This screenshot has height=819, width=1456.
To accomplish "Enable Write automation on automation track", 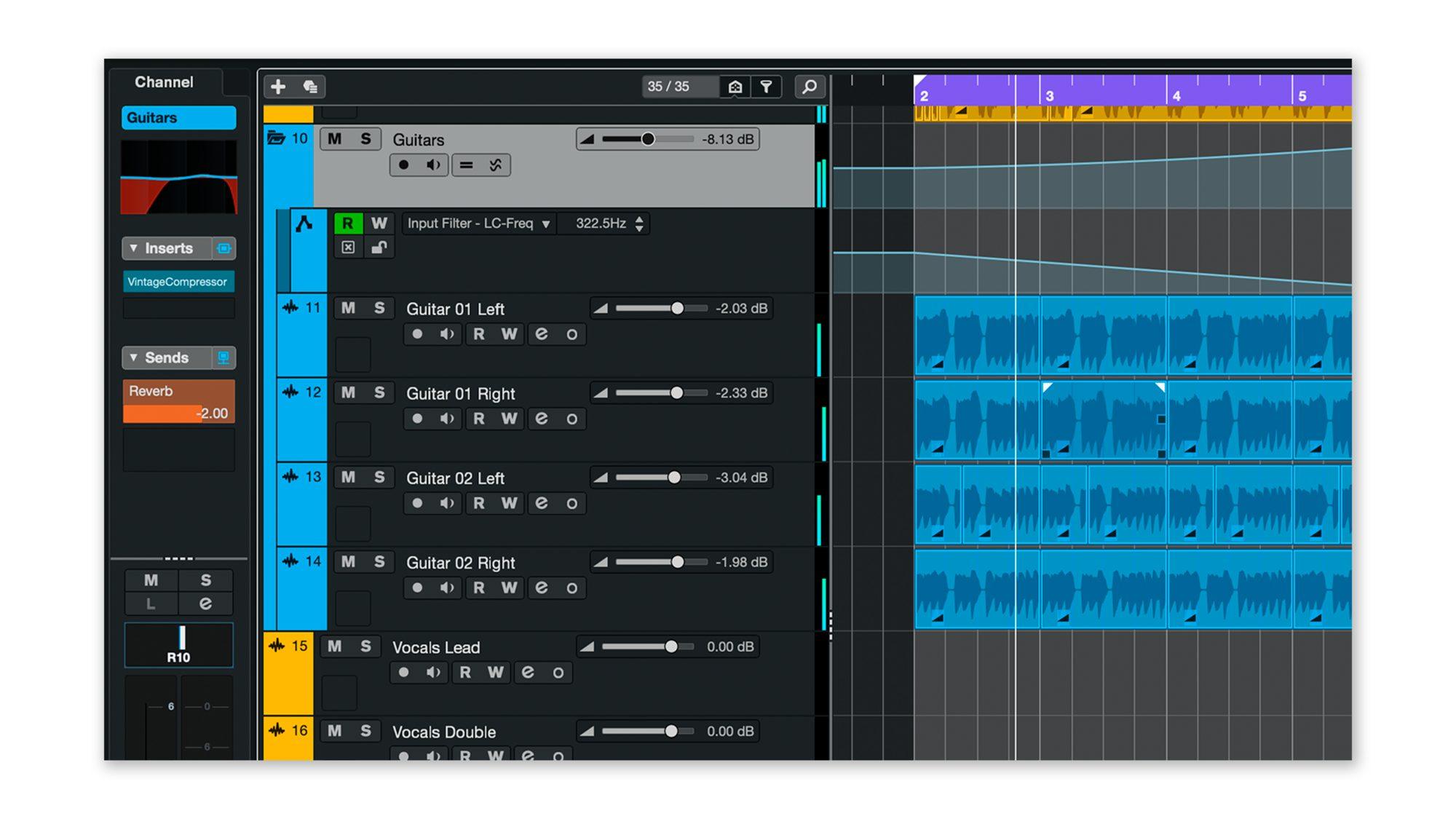I will pyautogui.click(x=379, y=223).
